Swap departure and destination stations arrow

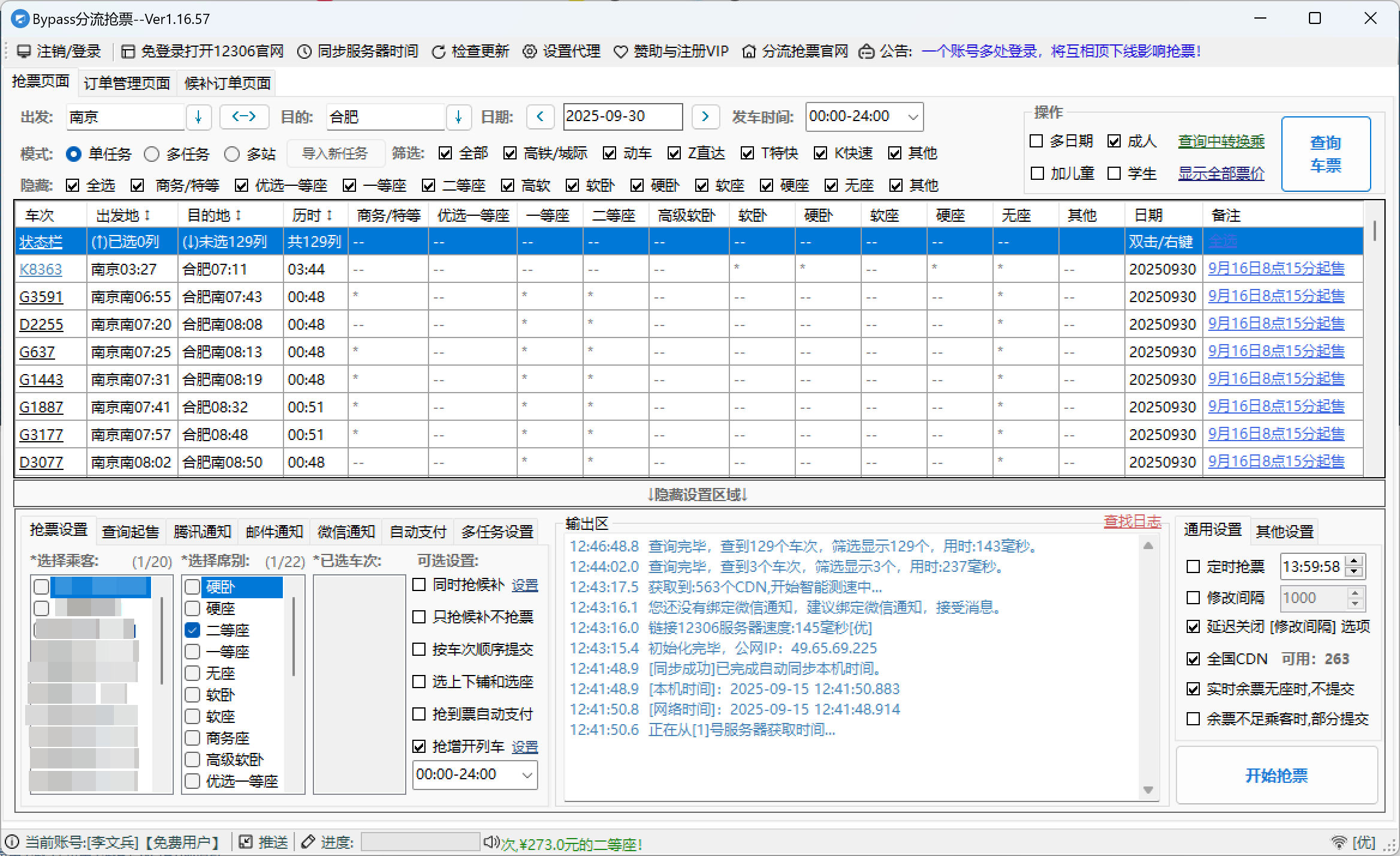pyautogui.click(x=244, y=116)
